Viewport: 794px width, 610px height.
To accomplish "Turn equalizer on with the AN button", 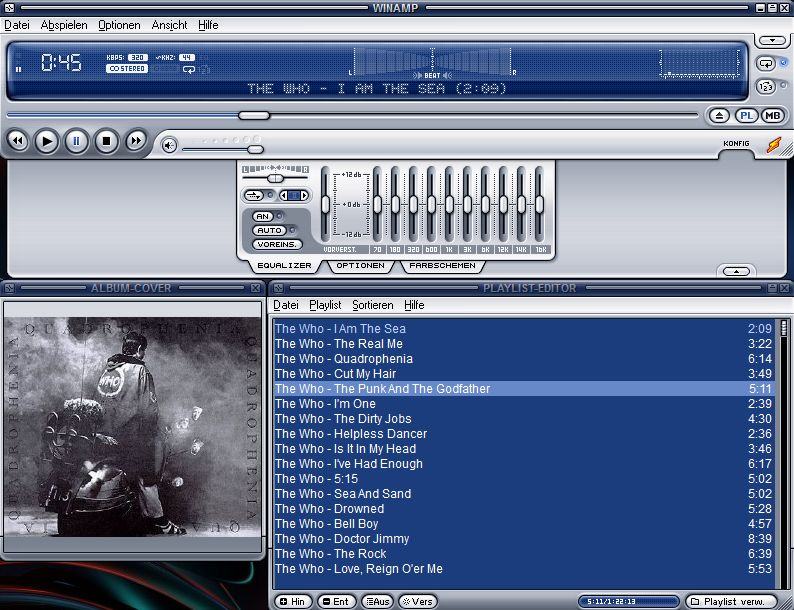I will pyautogui.click(x=262, y=216).
